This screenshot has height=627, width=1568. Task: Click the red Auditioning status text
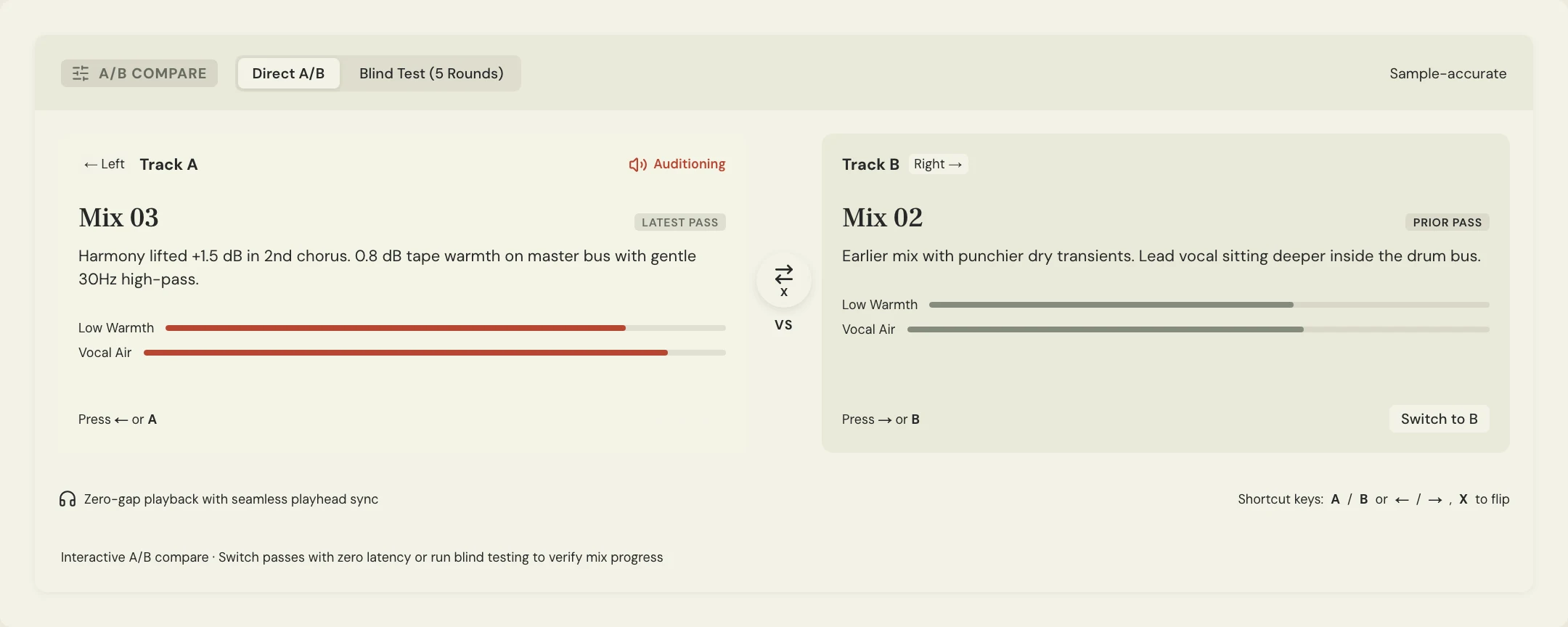point(689,164)
